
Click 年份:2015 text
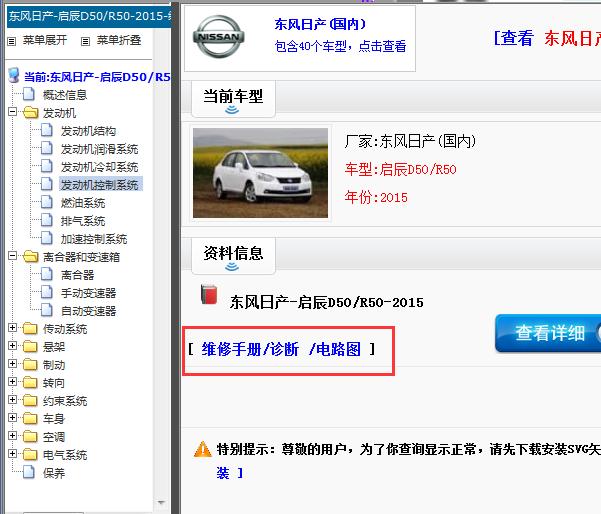point(376,197)
